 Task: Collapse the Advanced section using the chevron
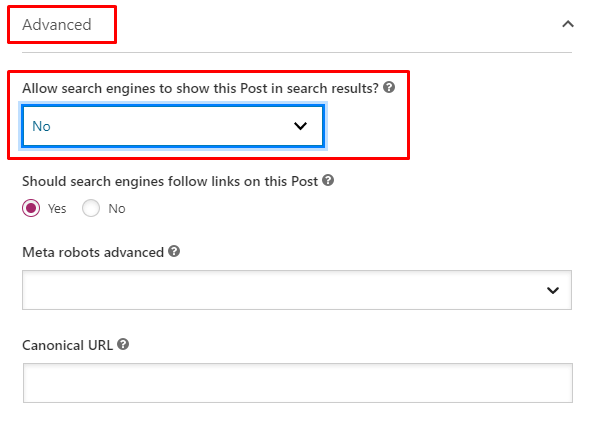pos(568,25)
